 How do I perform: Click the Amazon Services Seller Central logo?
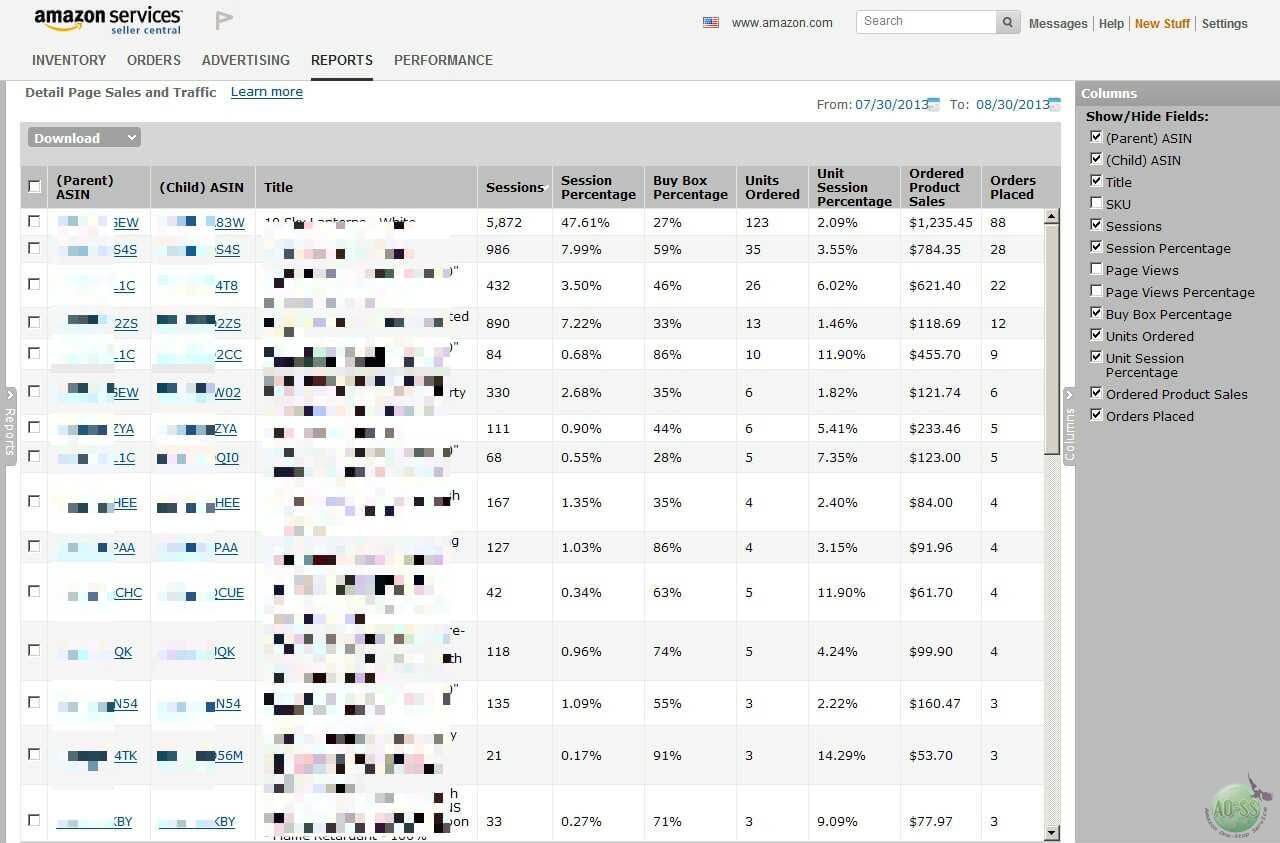tap(107, 21)
